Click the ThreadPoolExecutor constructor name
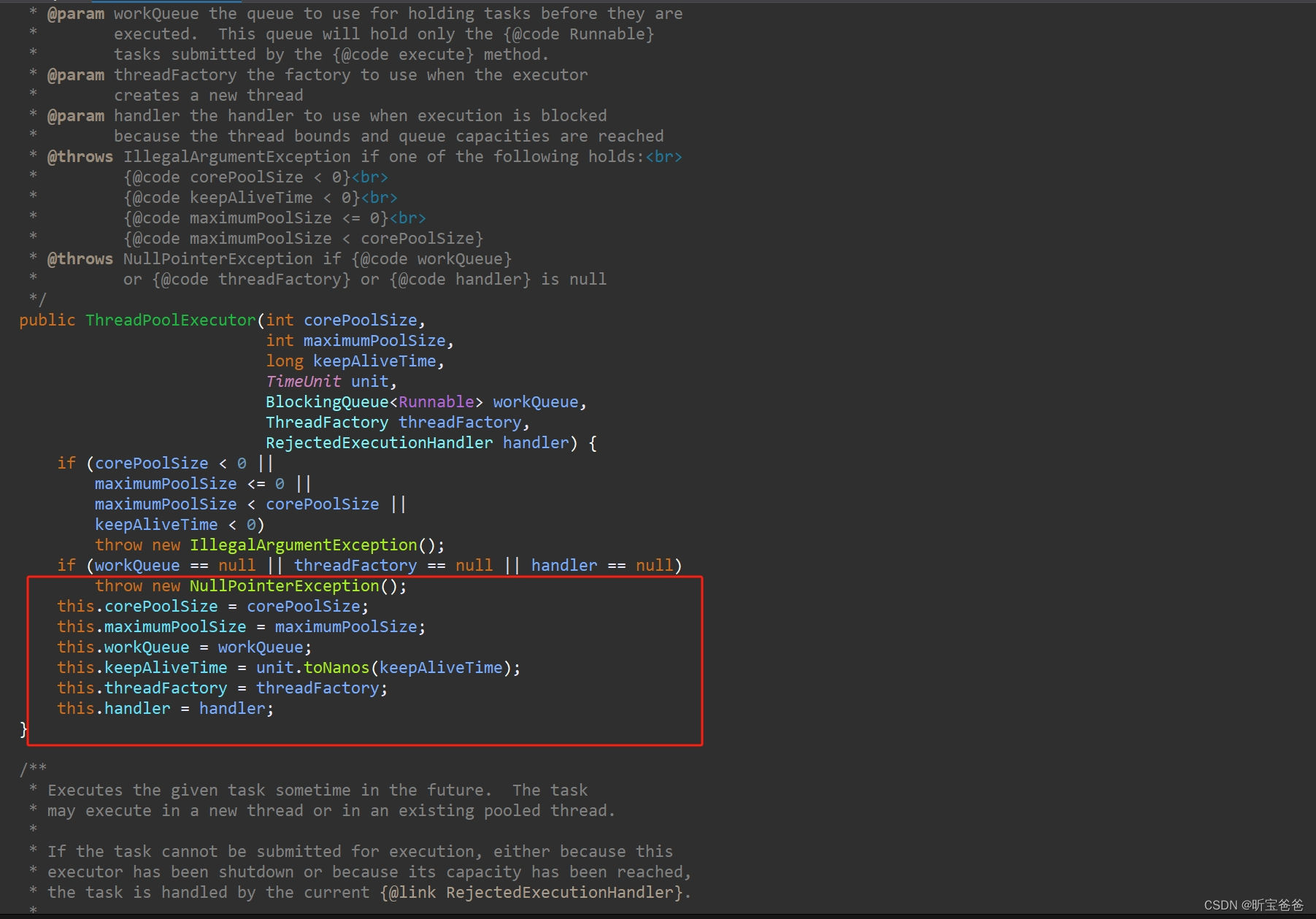 click(171, 320)
